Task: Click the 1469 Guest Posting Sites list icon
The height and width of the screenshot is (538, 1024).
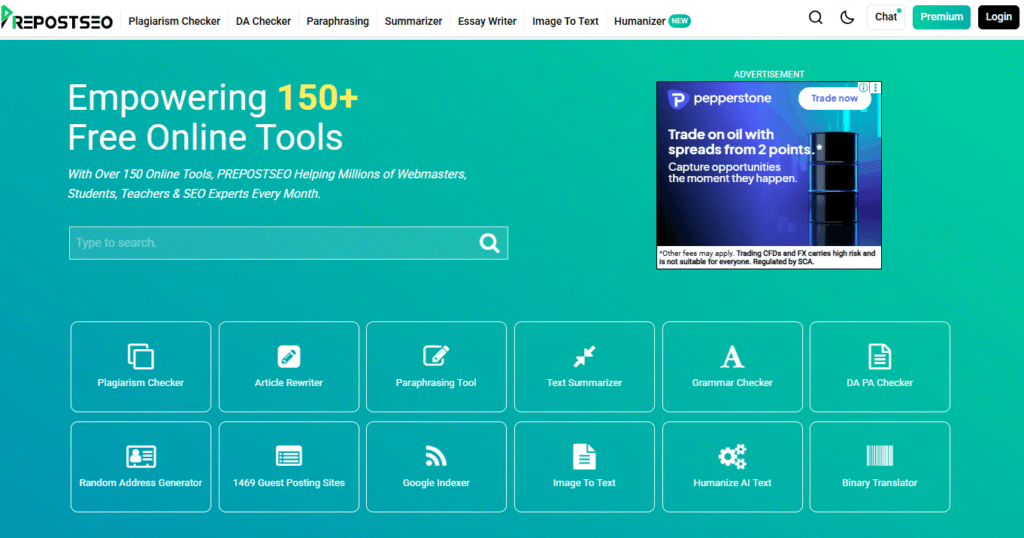Action: (x=289, y=456)
